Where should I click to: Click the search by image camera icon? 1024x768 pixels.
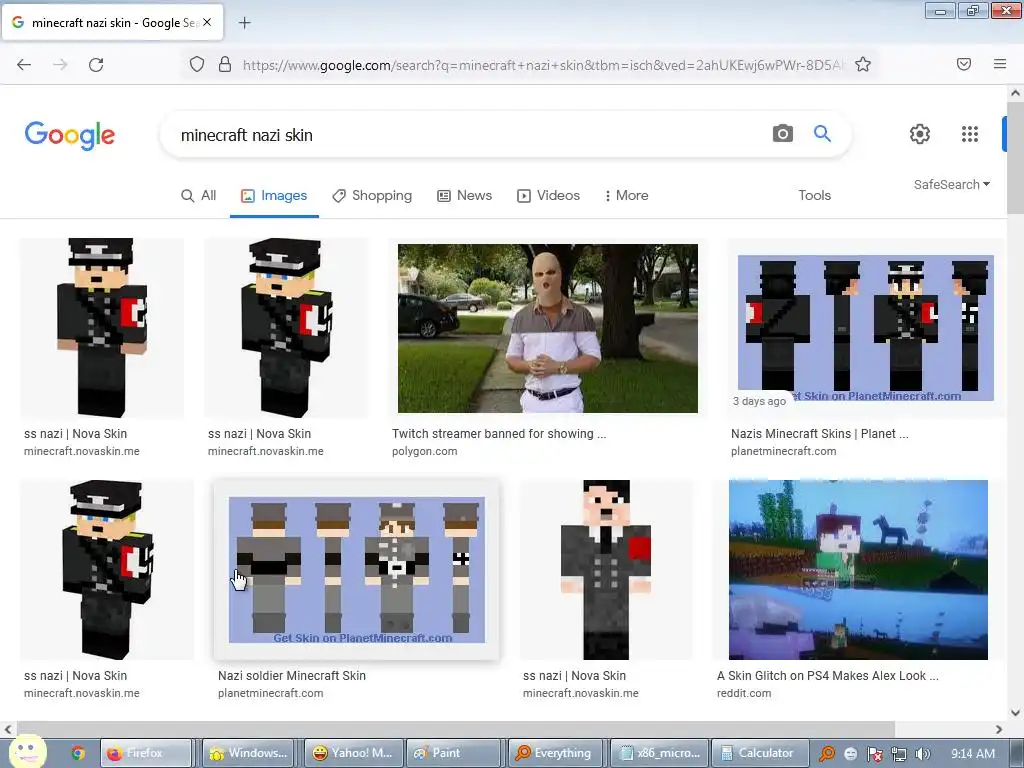coord(782,134)
